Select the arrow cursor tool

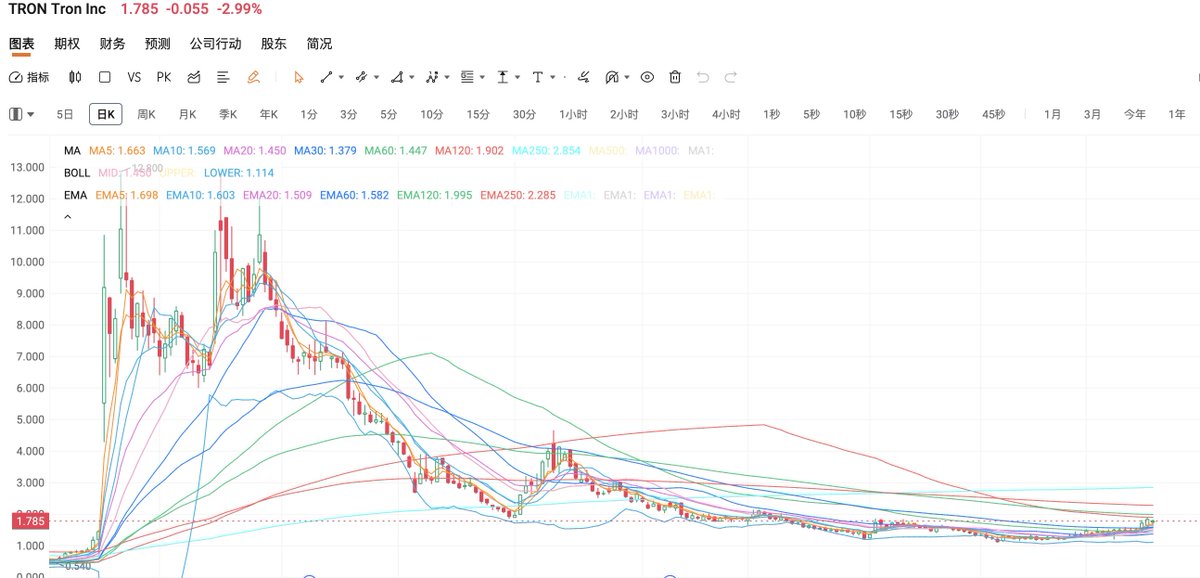(297, 77)
